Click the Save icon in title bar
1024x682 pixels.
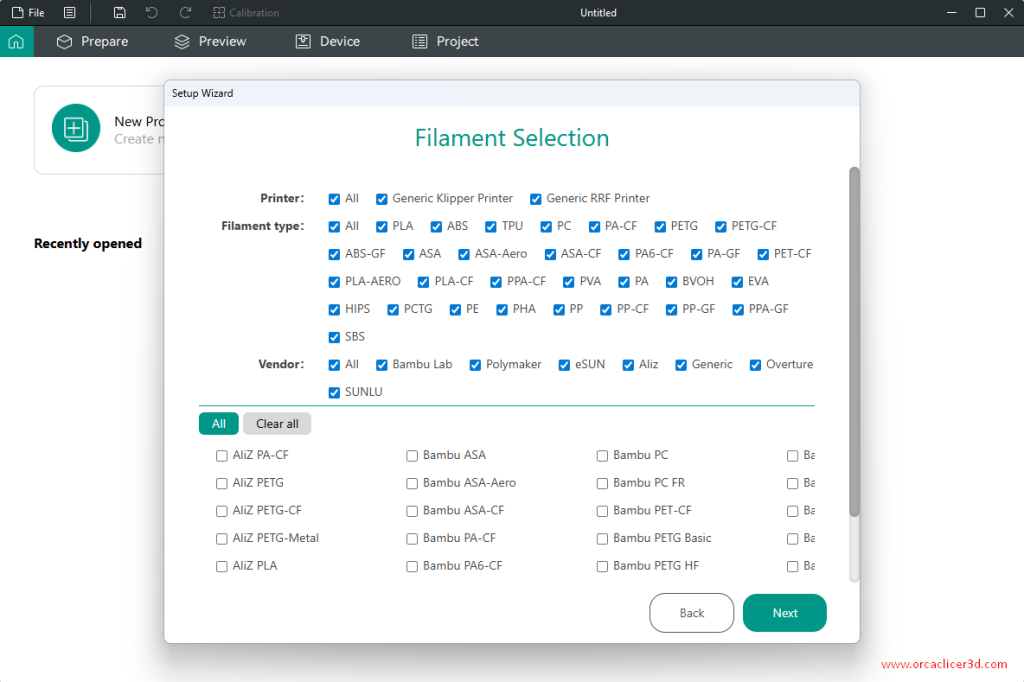click(x=120, y=13)
